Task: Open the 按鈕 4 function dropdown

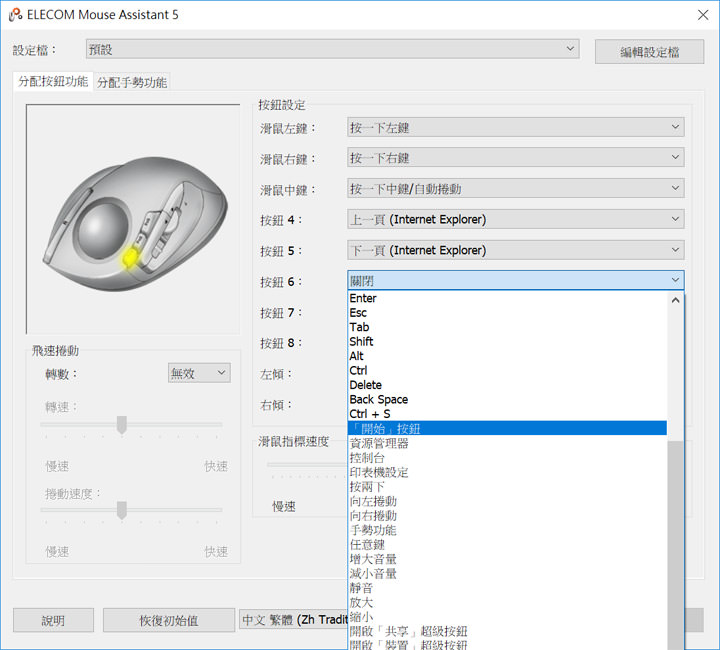Action: (x=516, y=219)
